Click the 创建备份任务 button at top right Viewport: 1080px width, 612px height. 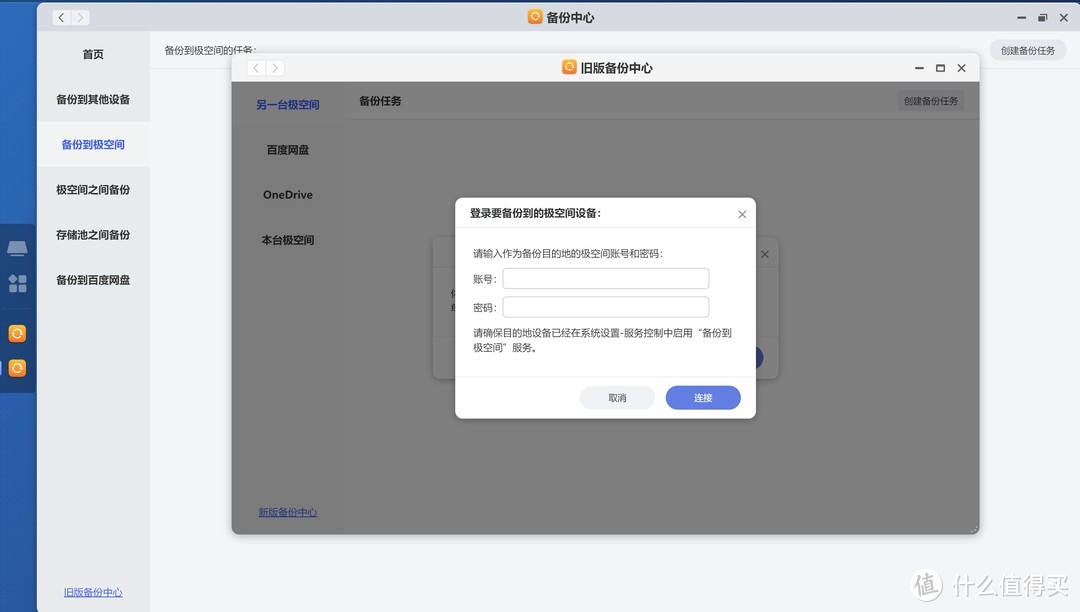coord(1028,49)
